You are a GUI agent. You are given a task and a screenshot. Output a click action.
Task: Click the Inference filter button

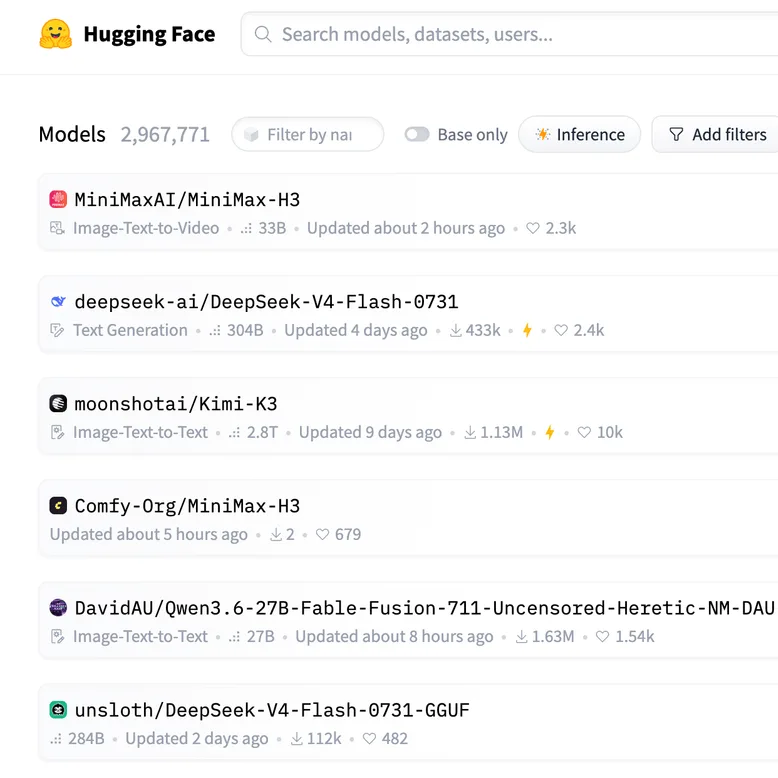pos(580,134)
